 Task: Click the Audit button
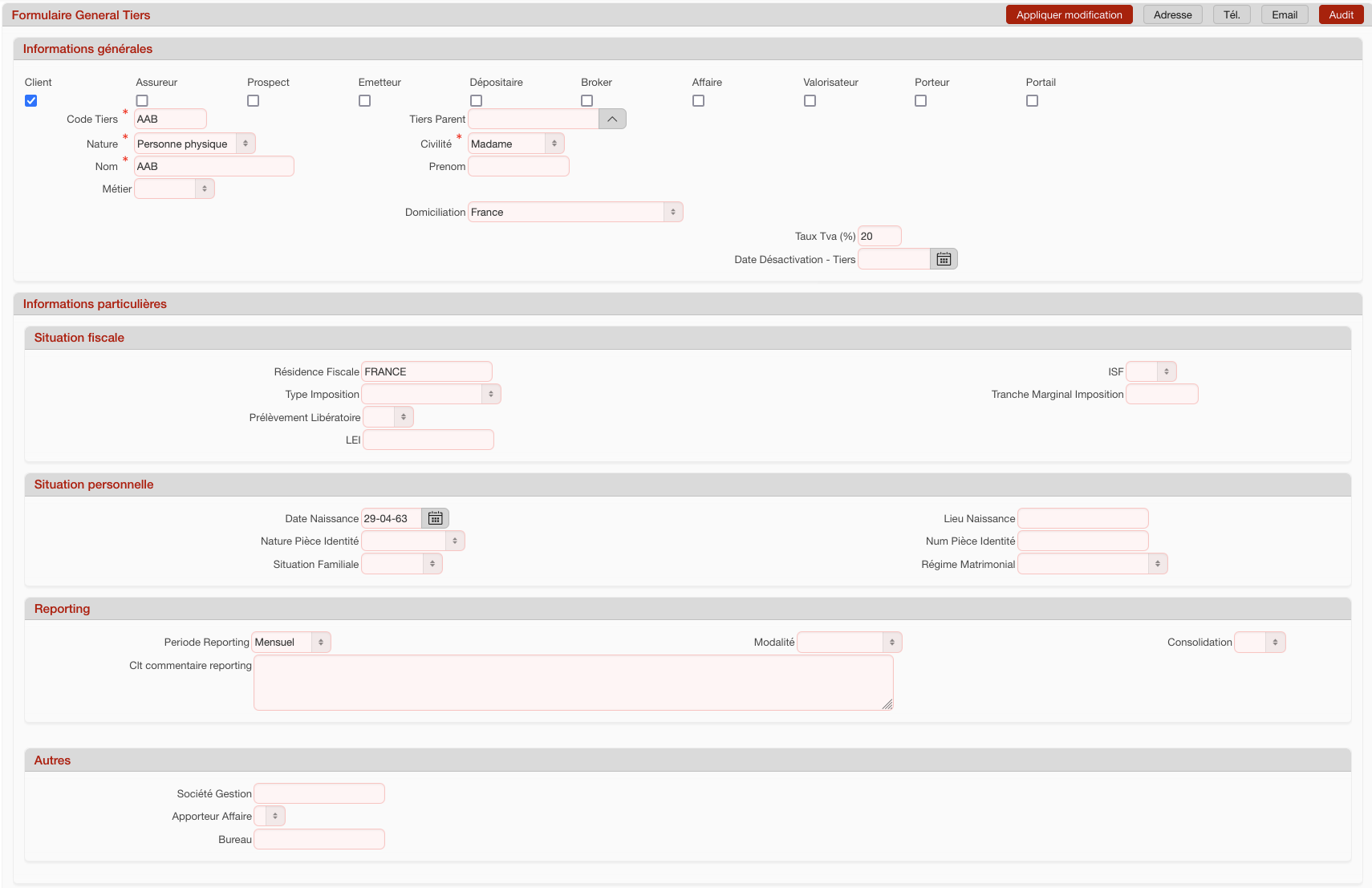pyautogui.click(x=1341, y=14)
